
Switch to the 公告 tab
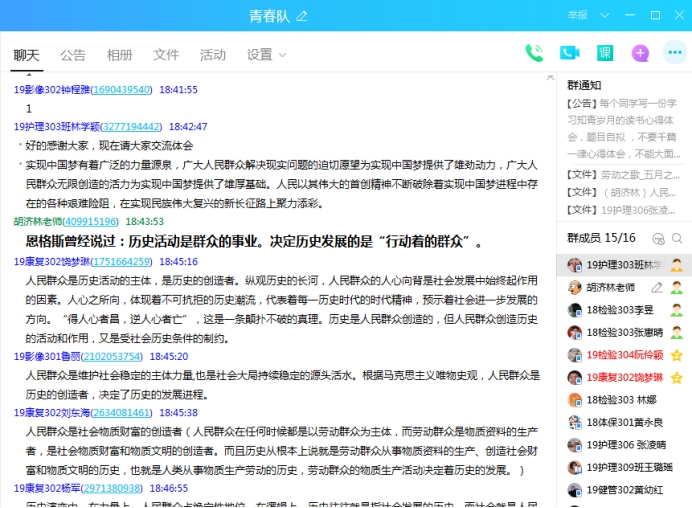73,55
